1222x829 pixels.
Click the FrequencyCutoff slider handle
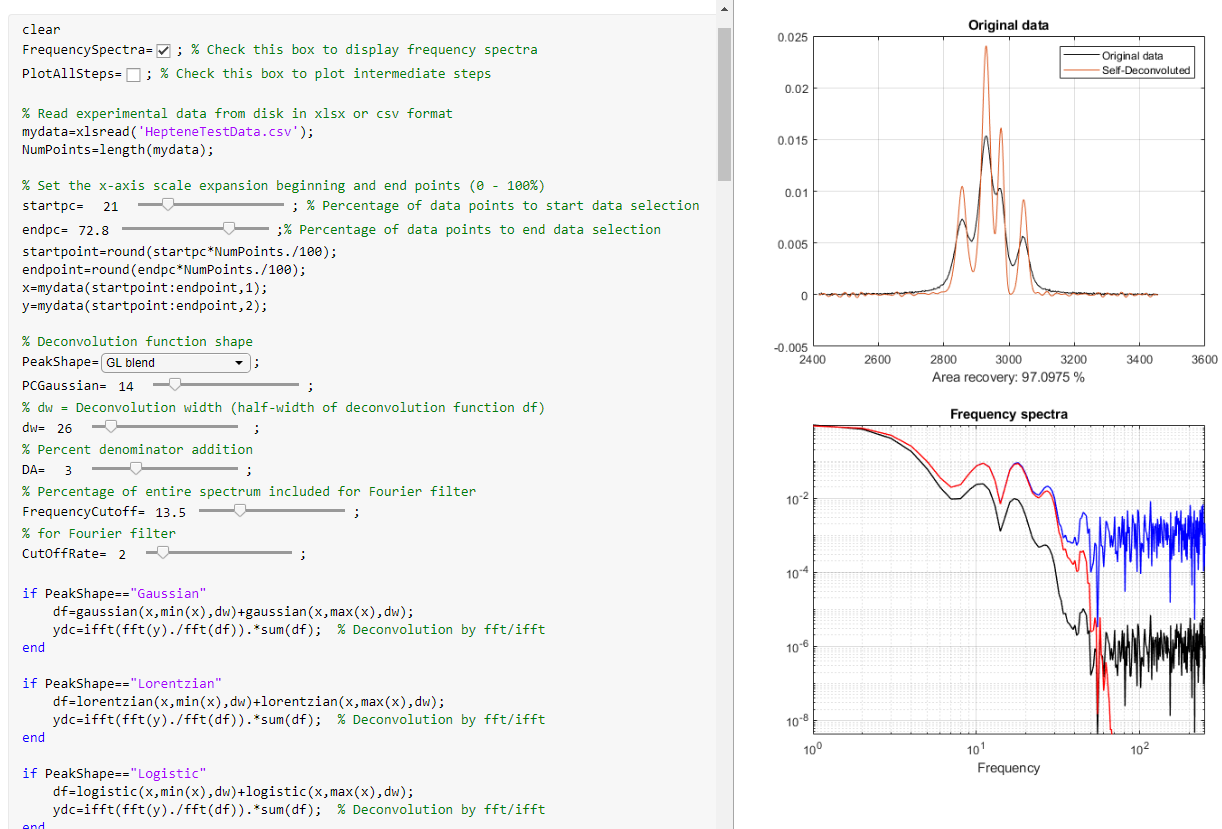coord(239,510)
